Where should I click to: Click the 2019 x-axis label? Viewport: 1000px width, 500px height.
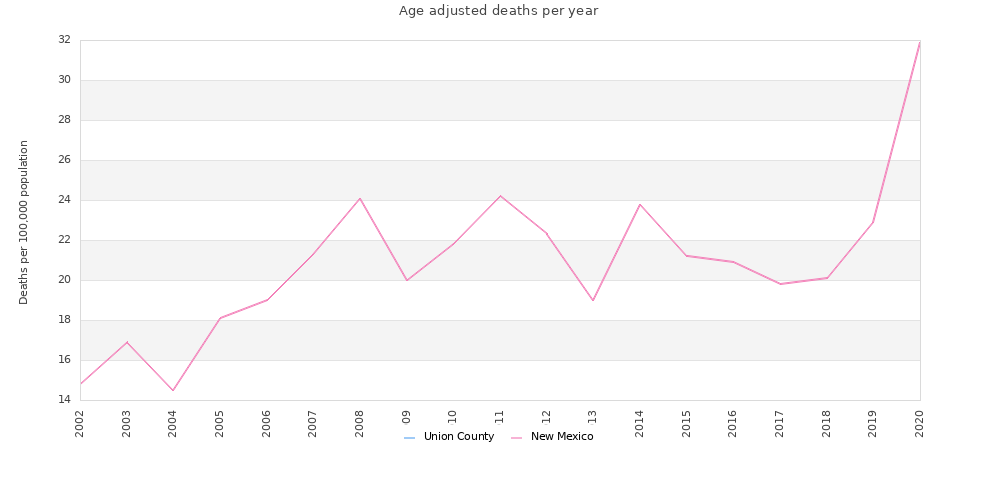click(873, 423)
